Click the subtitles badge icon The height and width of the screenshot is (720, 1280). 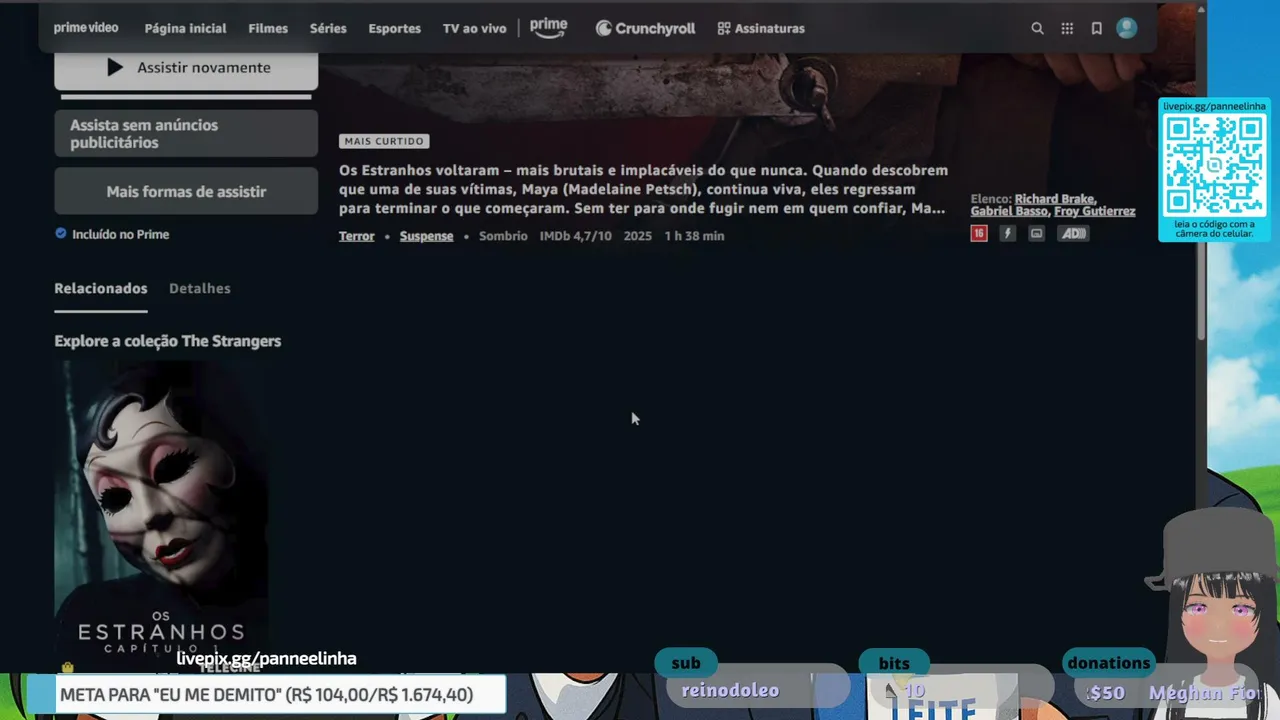[x=1036, y=233]
